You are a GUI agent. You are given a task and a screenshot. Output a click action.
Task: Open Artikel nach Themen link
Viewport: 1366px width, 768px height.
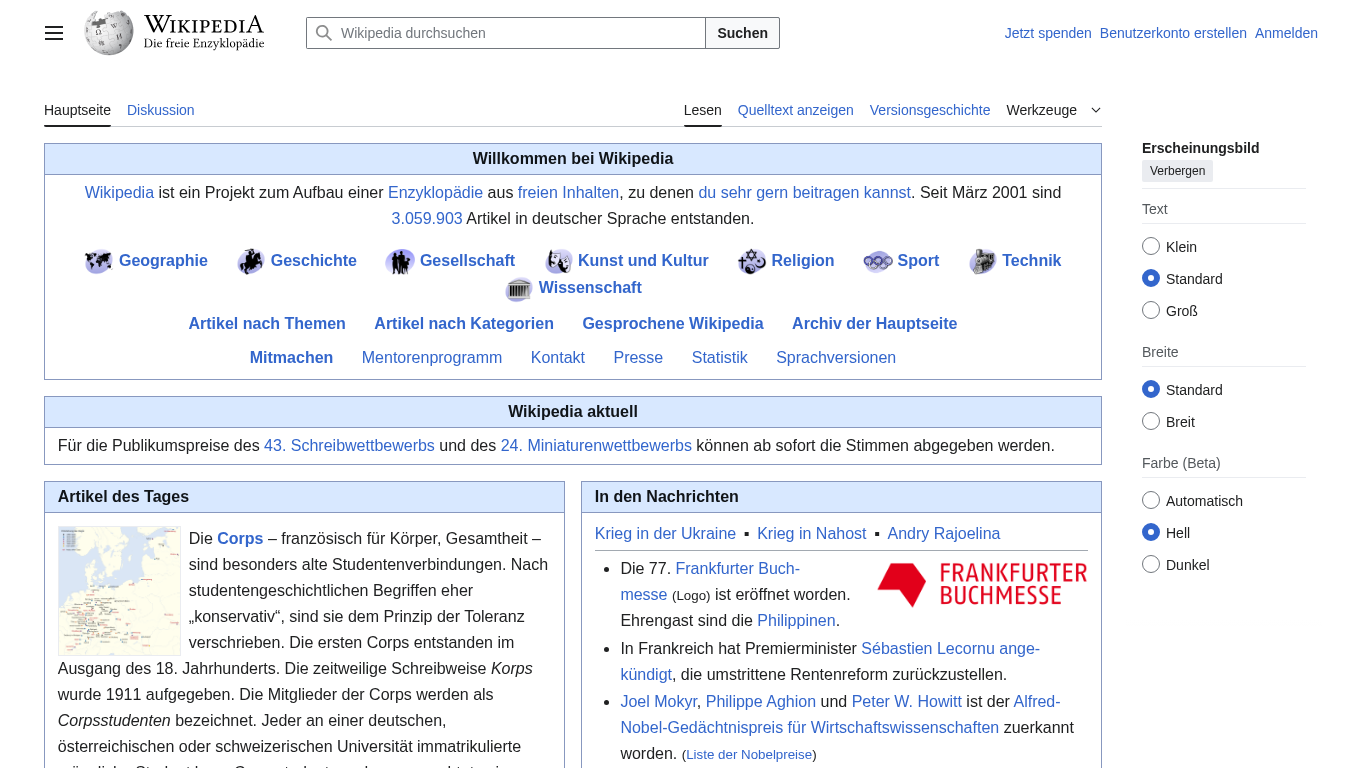(267, 323)
